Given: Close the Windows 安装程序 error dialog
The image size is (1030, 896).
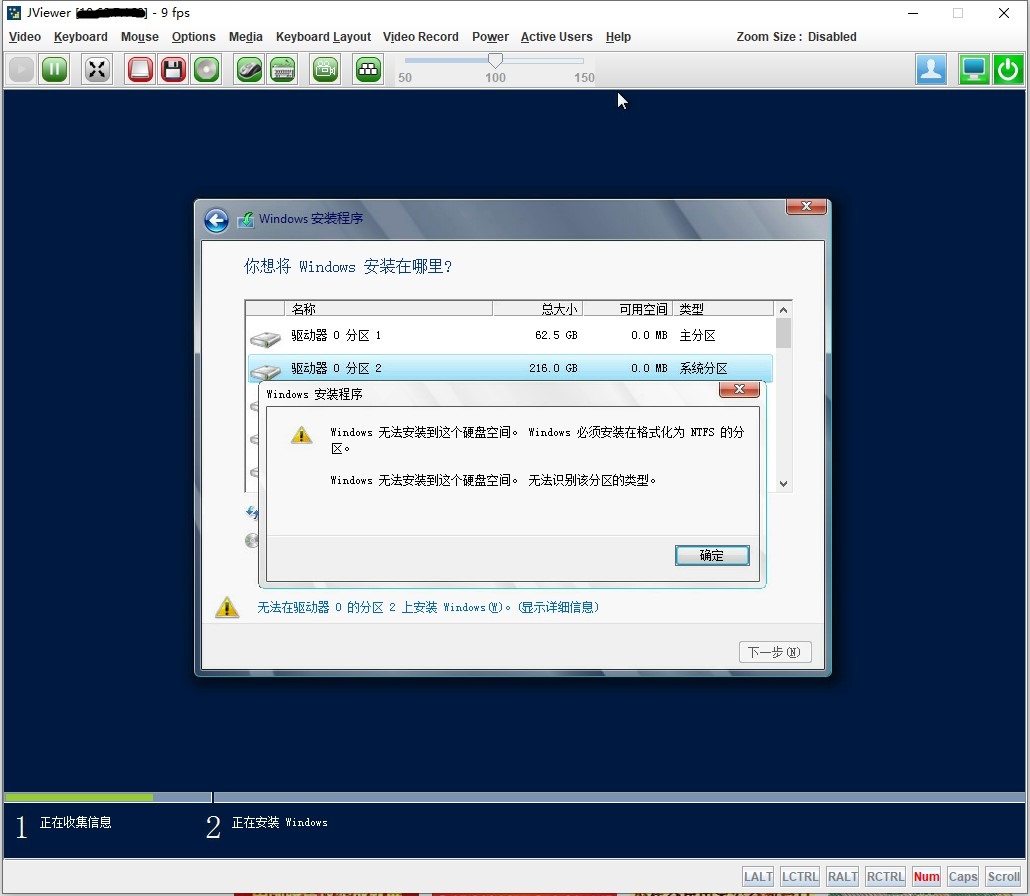Looking at the screenshot, I should point(739,389).
